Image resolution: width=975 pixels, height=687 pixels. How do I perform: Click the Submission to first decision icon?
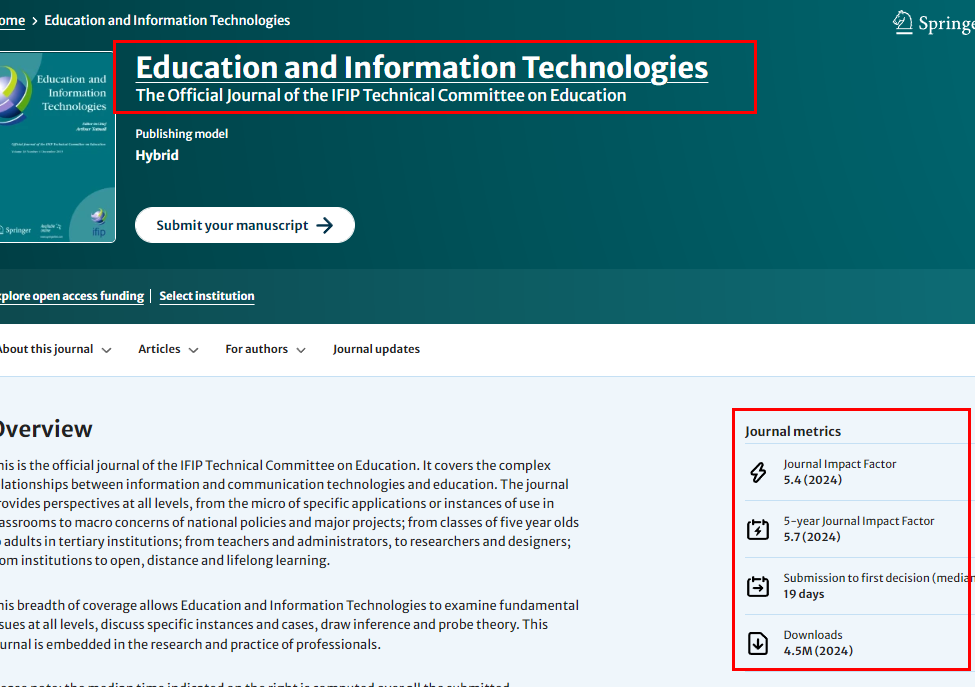click(x=757, y=586)
